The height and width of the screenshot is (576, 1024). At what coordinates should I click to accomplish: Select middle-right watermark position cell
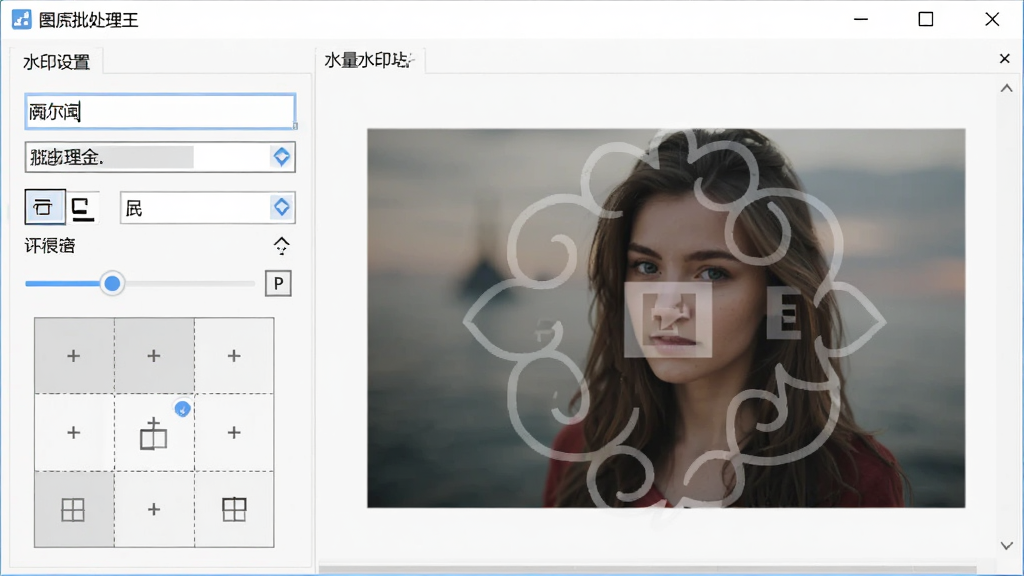click(x=234, y=432)
